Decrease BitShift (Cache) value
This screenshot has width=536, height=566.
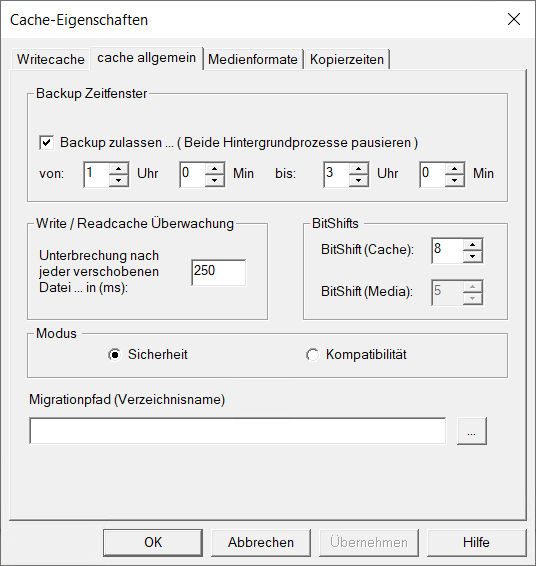click(472, 256)
